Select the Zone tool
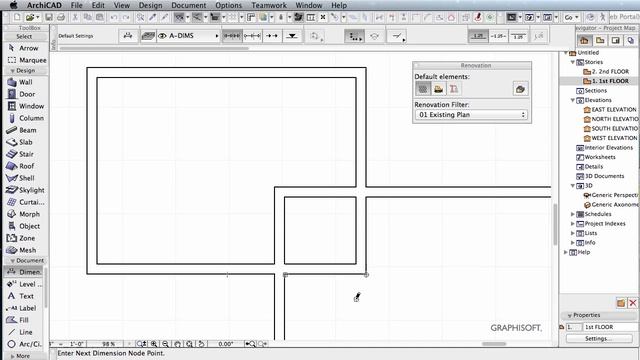Viewport: 640px width, 360px height. (22, 238)
